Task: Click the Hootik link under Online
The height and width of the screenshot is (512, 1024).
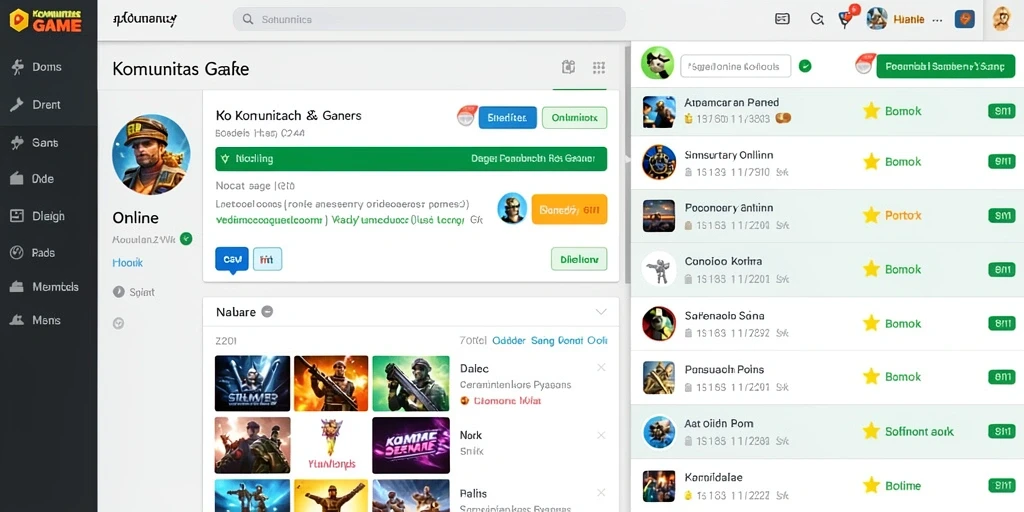Action: [127, 263]
